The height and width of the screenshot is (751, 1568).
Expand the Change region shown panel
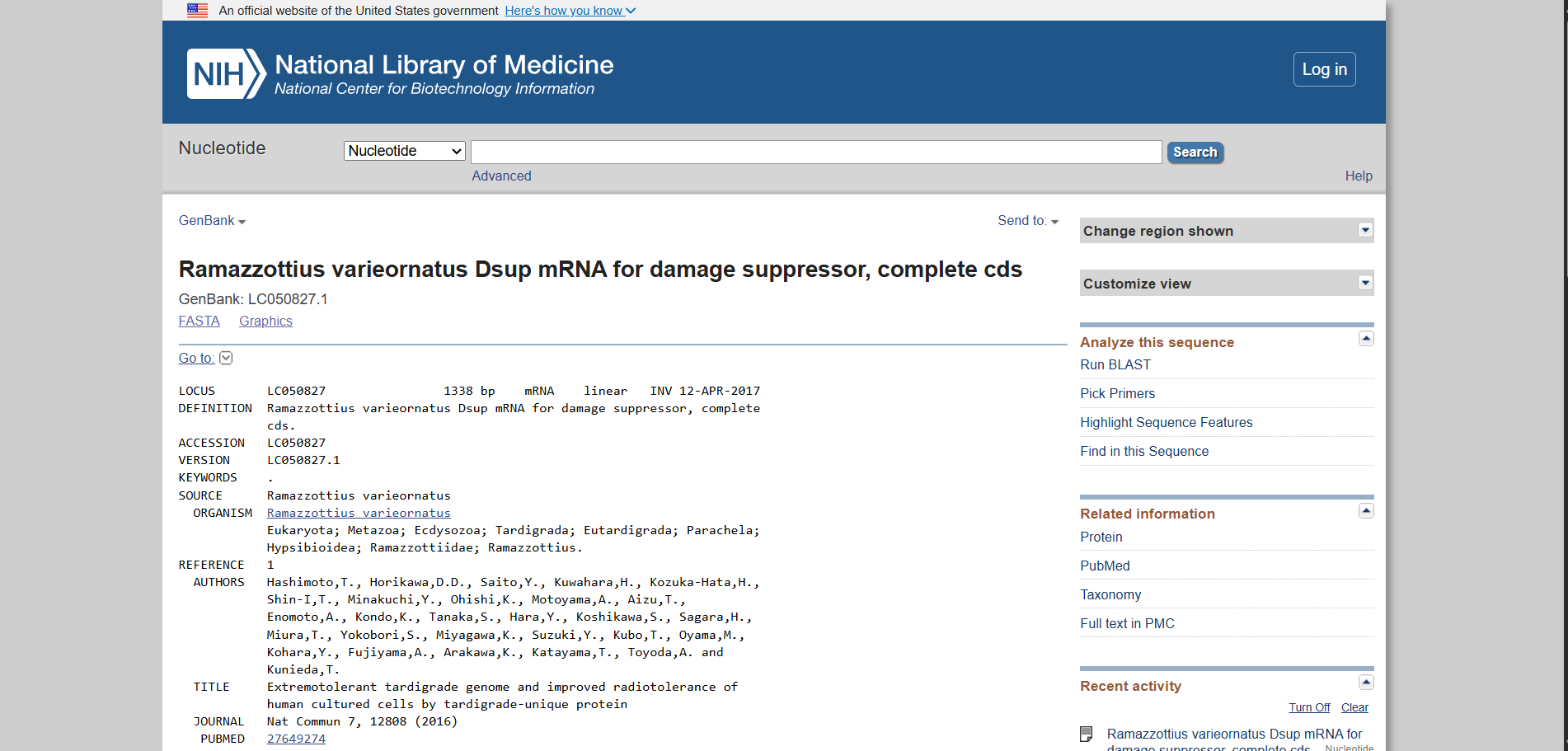pyautogui.click(x=1365, y=231)
